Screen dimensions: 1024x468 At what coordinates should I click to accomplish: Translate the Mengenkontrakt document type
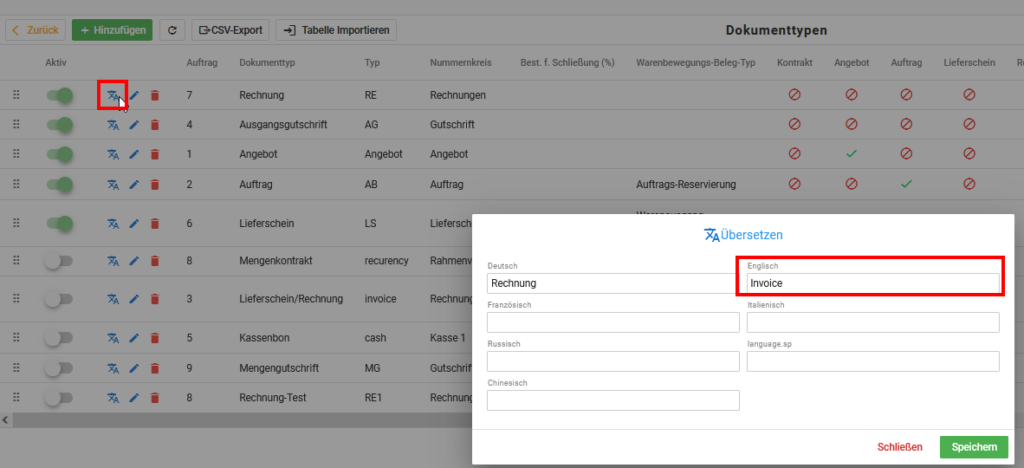pos(113,261)
